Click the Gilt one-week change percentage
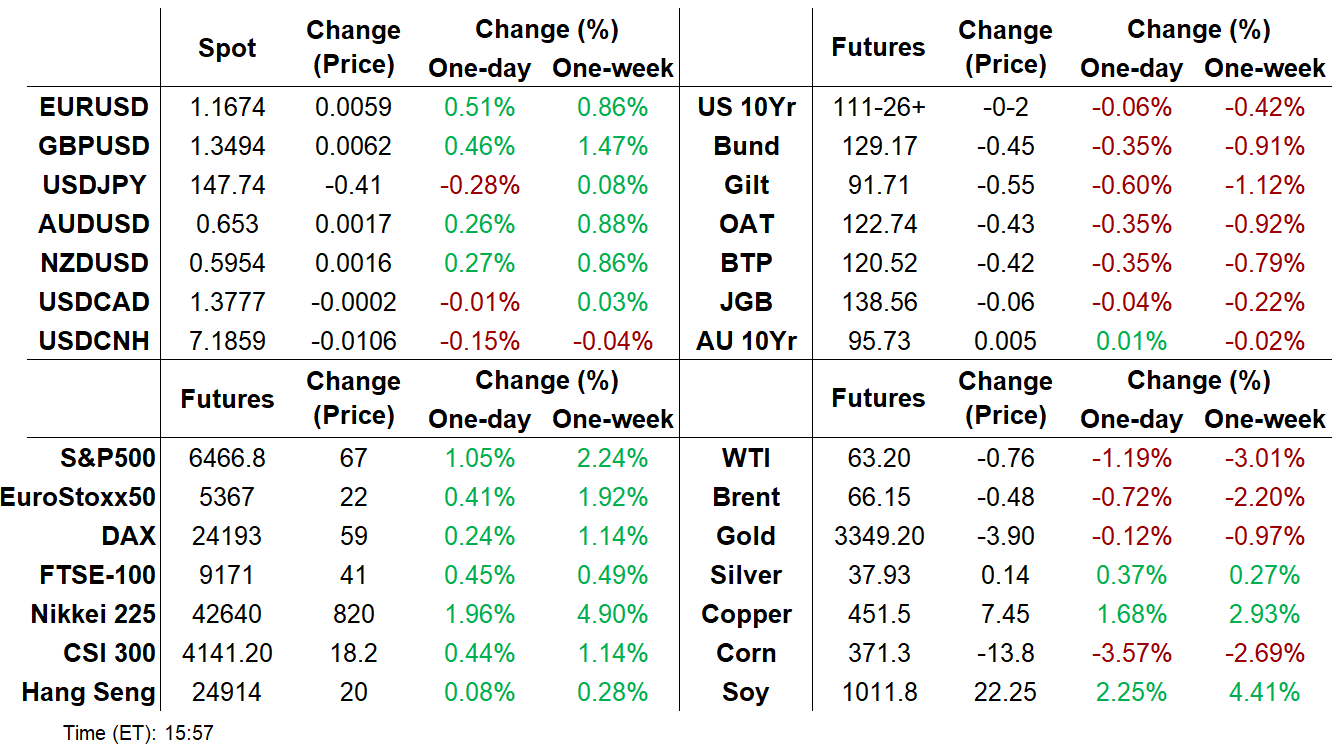The height and width of the screenshot is (748, 1342). (1265, 185)
